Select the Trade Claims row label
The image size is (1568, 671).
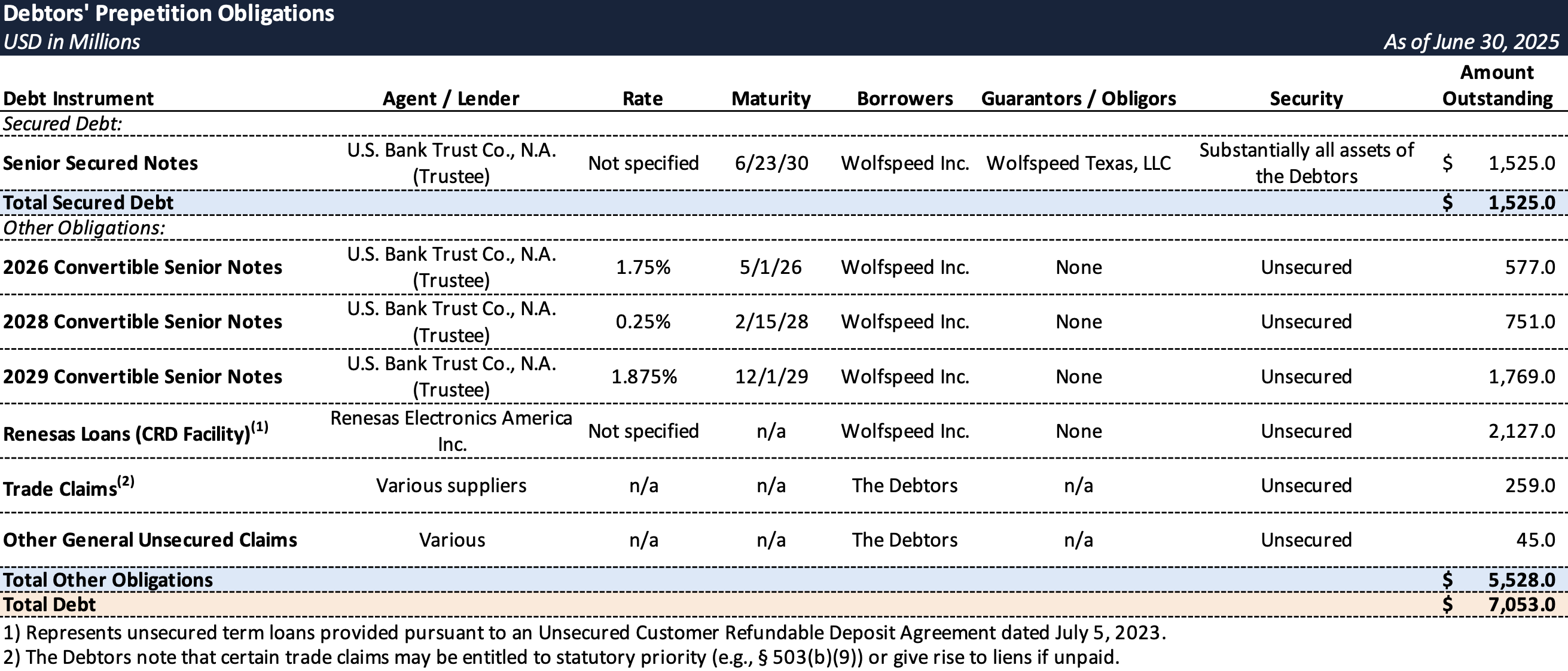coord(68,487)
